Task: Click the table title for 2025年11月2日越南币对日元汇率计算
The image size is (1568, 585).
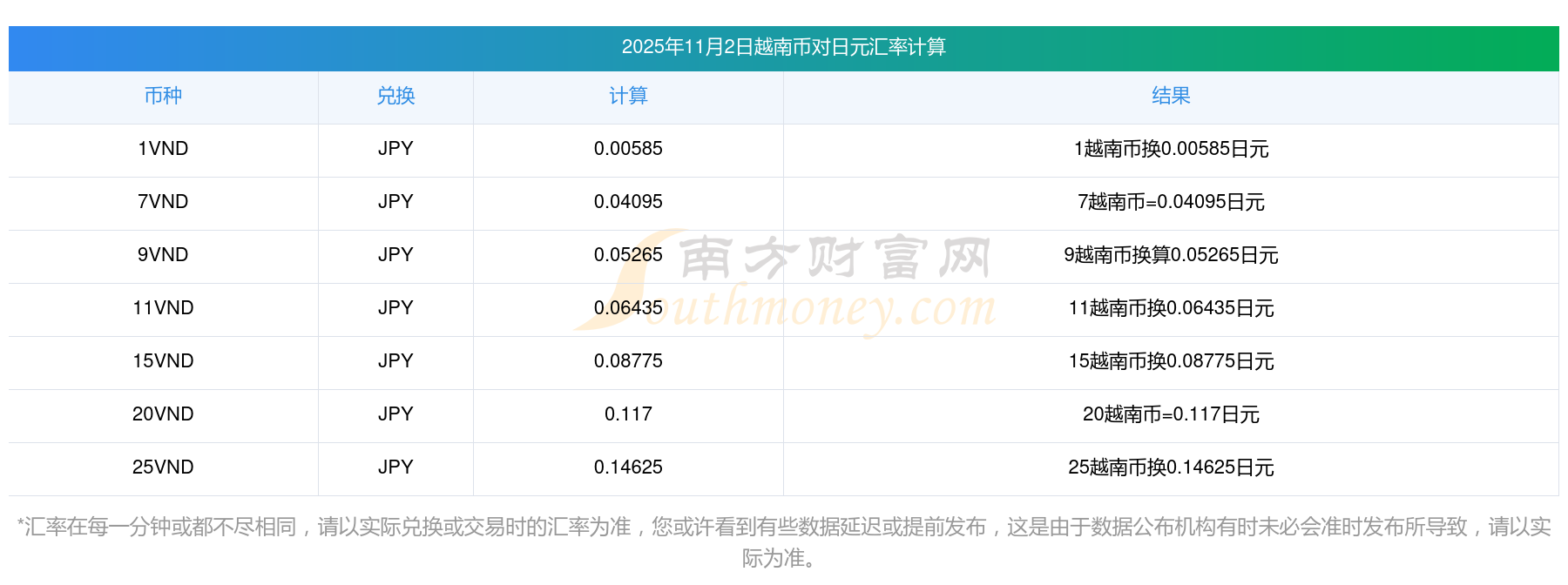Action: tap(783, 47)
